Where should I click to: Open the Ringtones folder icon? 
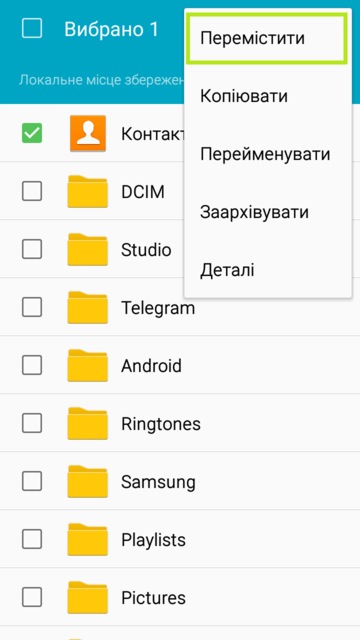pyautogui.click(x=88, y=423)
